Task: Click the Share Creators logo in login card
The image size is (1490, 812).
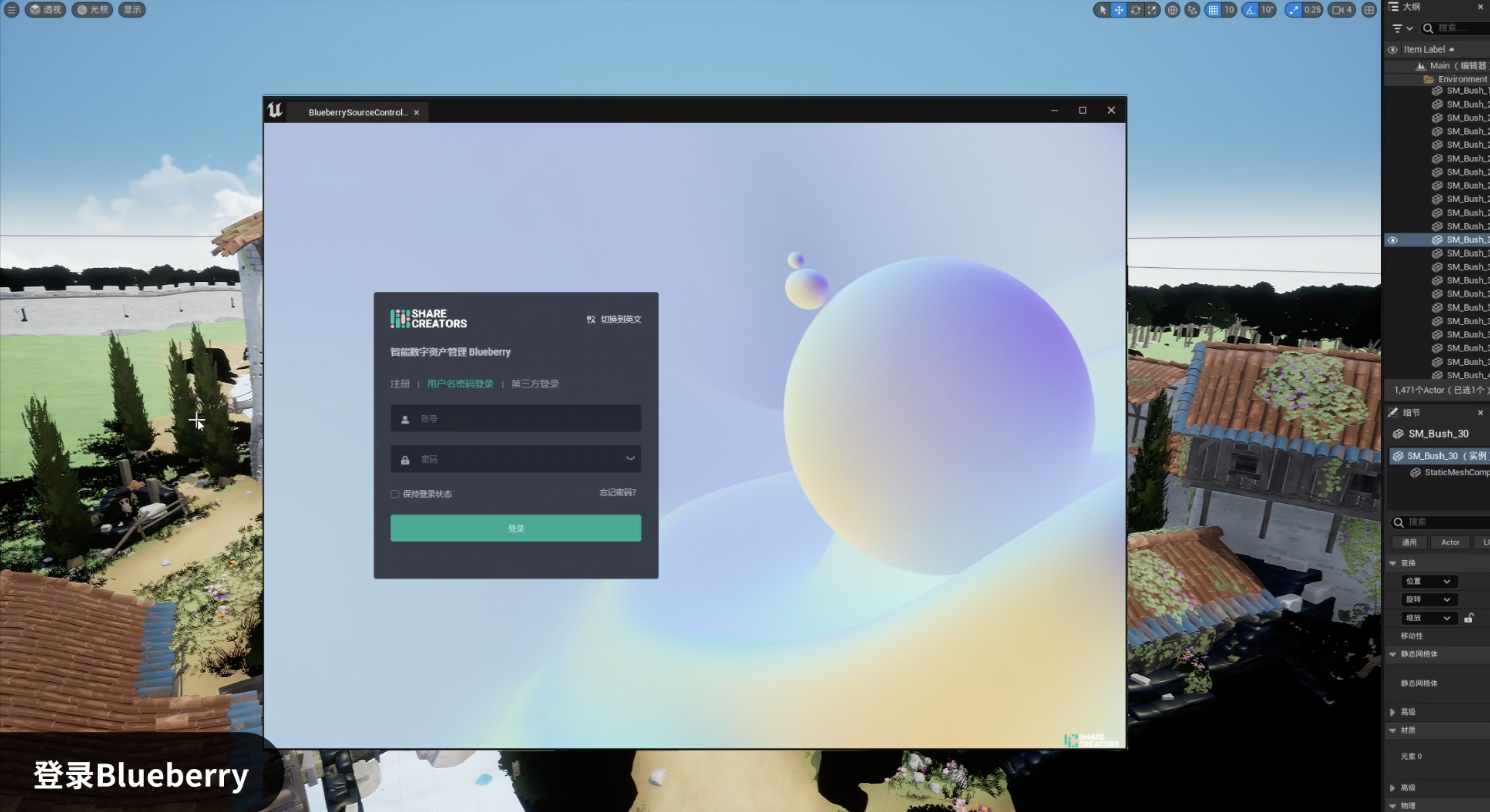Action: click(x=429, y=319)
